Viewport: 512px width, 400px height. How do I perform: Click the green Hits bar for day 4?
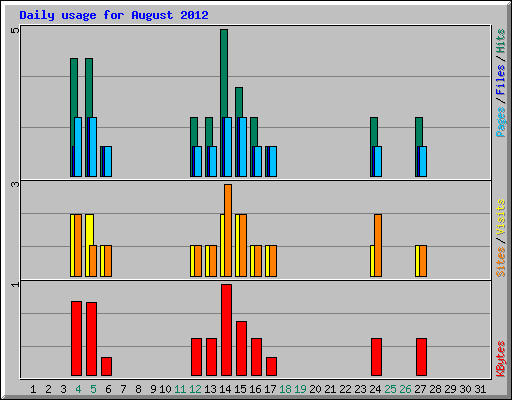click(74, 88)
